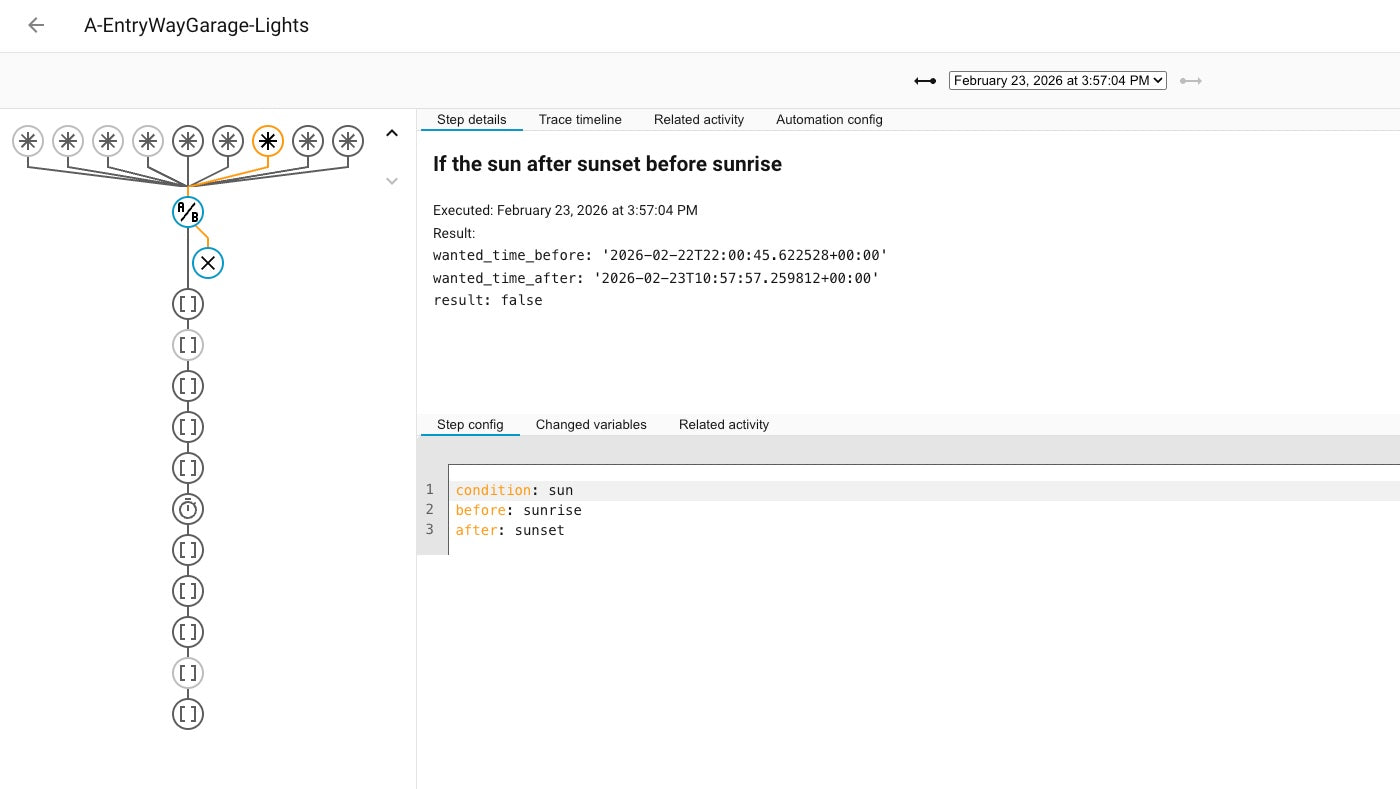This screenshot has height=789, width=1400.
Task: Open the lower Related activity tab
Action: (724, 425)
